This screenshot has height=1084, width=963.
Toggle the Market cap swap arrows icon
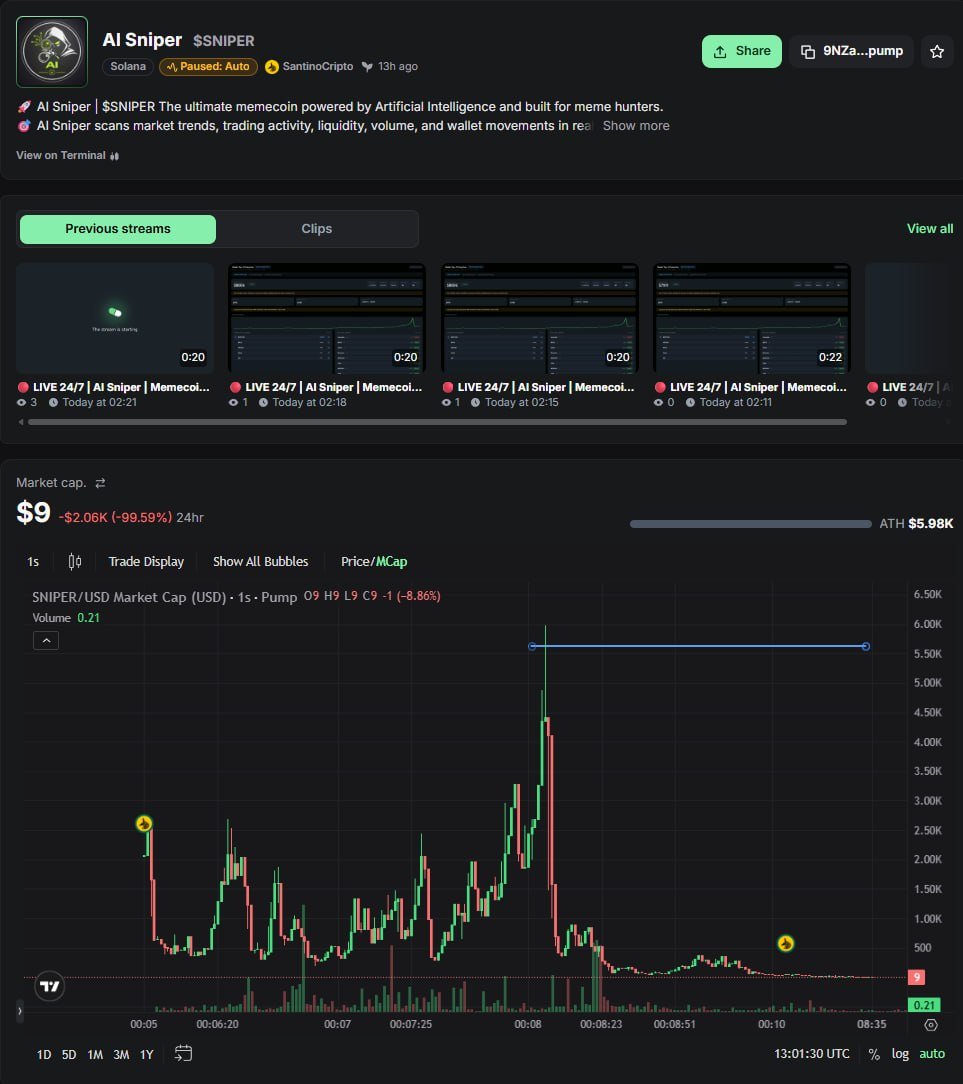click(100, 483)
